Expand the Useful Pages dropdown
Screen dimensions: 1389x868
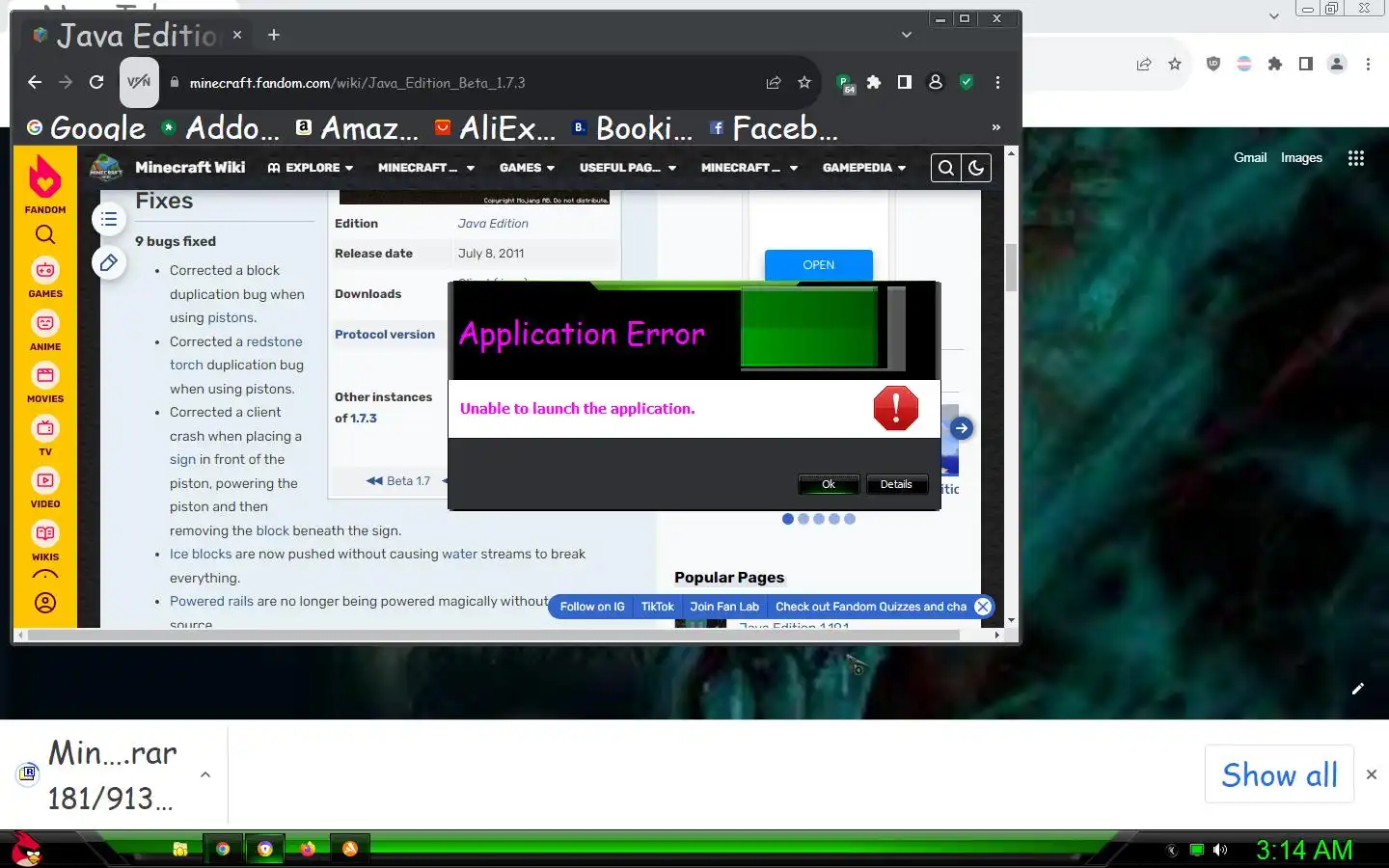pos(628,168)
